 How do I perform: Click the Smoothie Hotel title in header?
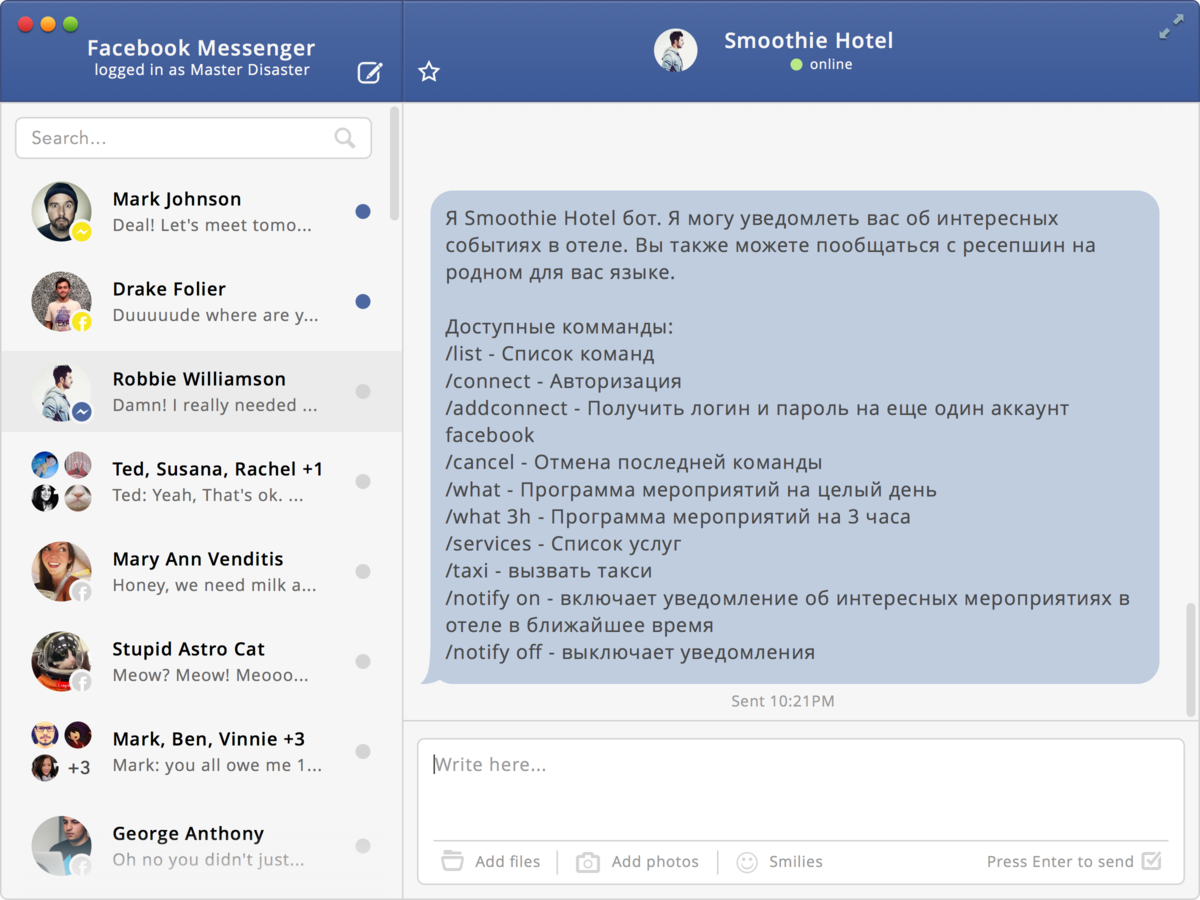[x=808, y=41]
